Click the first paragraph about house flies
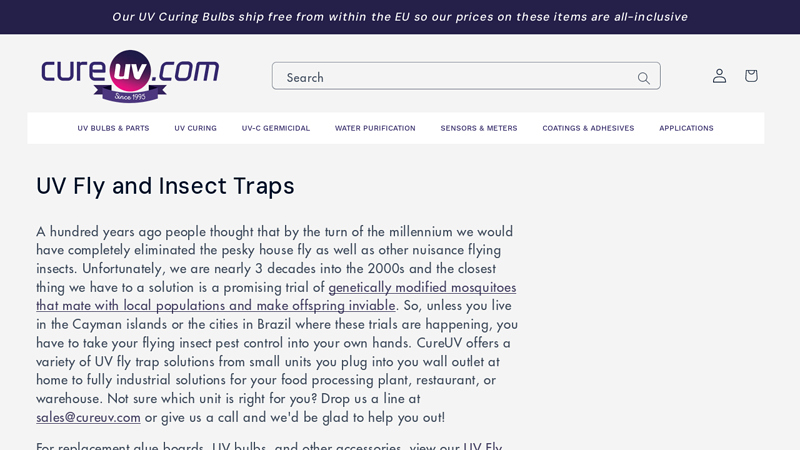 [x=277, y=324]
